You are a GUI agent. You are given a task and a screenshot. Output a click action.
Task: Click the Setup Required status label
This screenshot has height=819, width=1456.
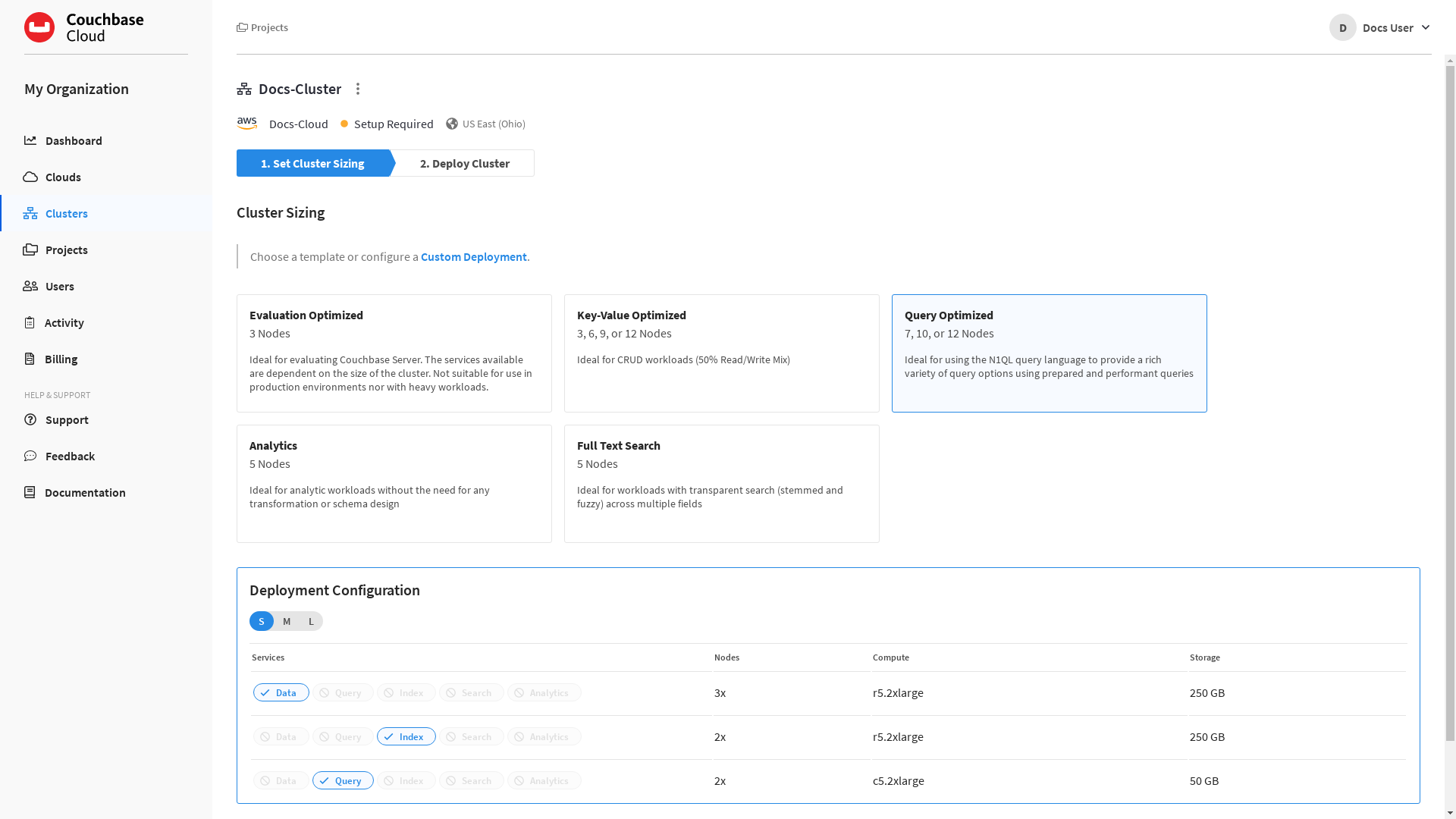click(394, 124)
